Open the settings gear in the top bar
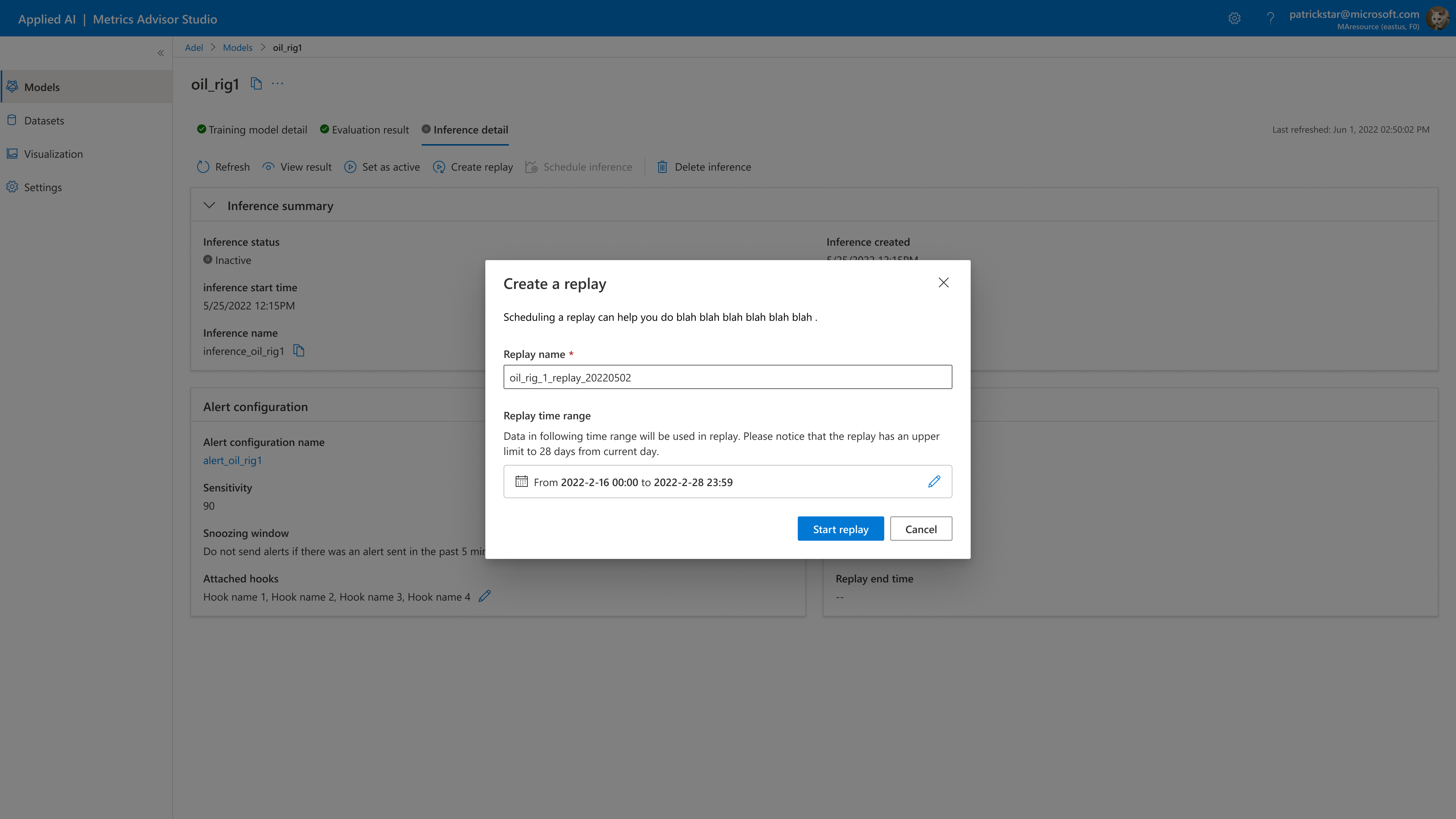This screenshot has width=1456, height=819. click(x=1235, y=19)
